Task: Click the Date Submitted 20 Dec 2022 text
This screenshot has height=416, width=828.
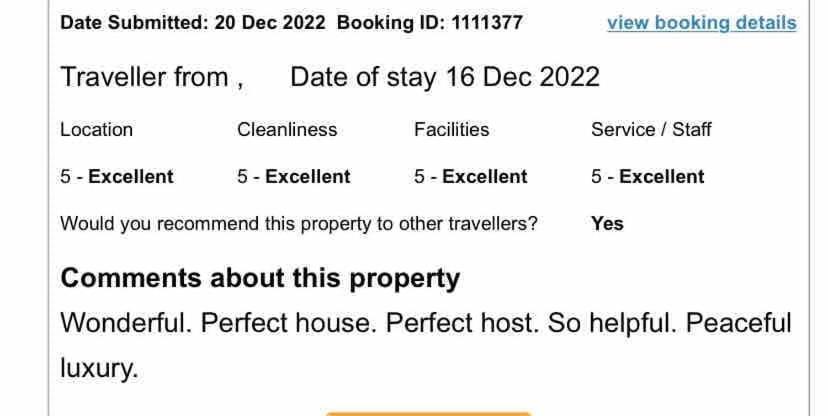Action: click(x=193, y=23)
